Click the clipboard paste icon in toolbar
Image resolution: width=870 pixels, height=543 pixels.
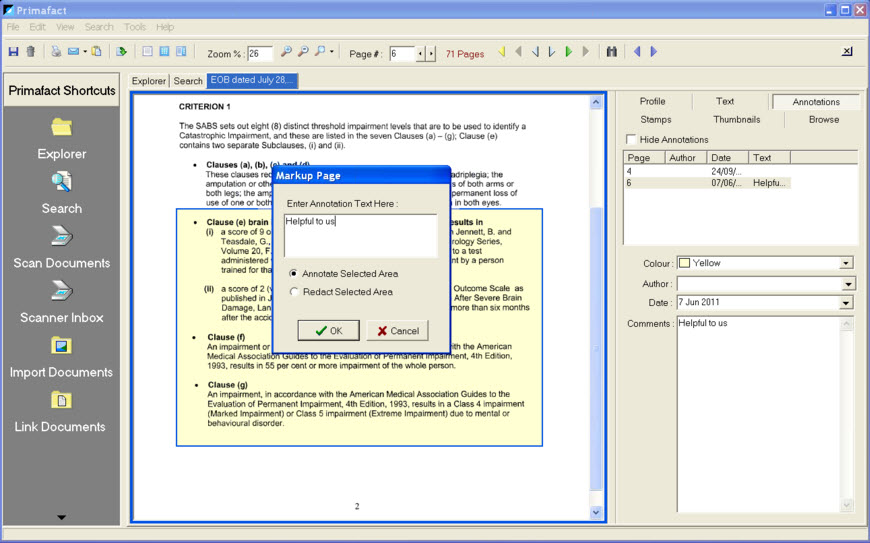click(97, 52)
